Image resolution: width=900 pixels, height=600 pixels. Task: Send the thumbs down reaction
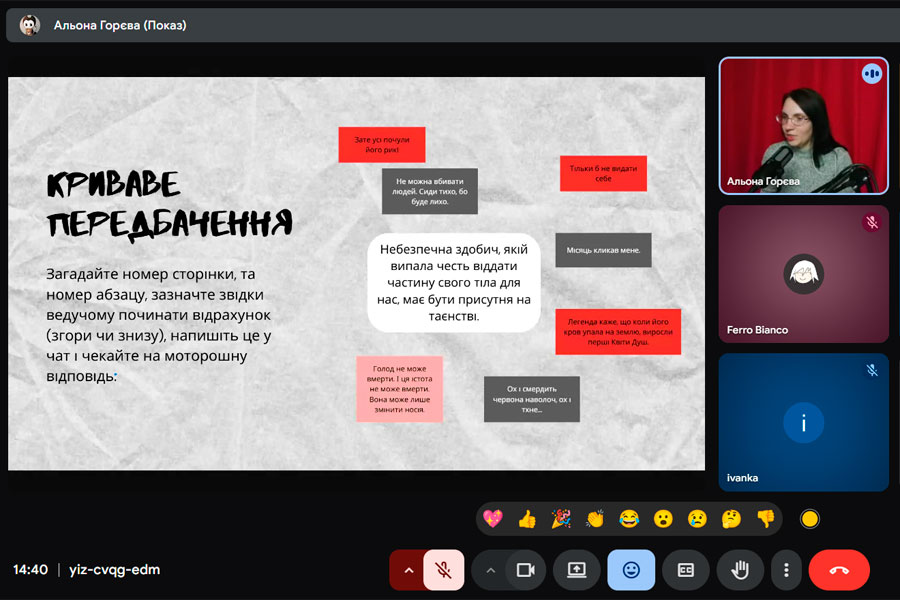click(765, 518)
